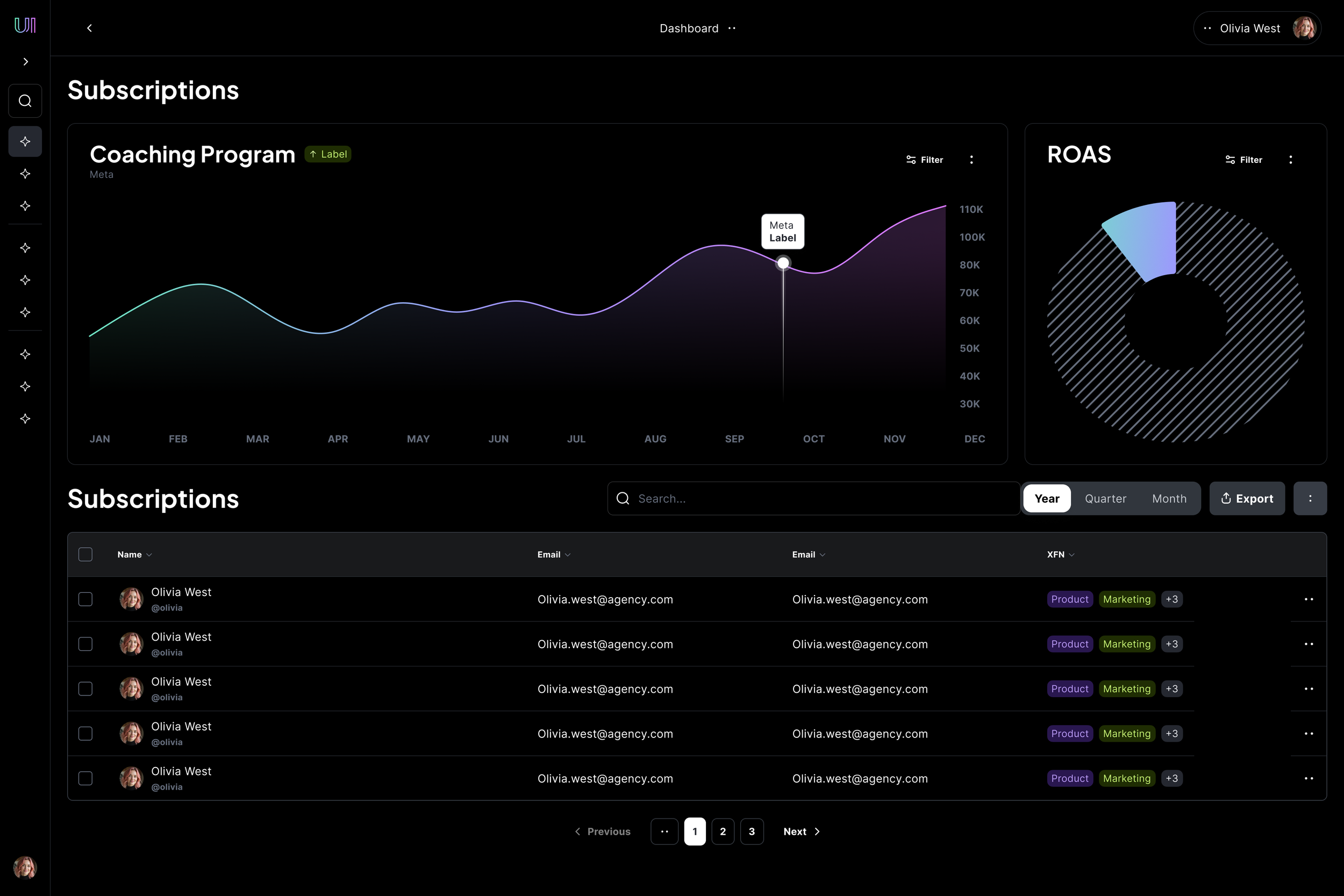Viewport: 1344px width, 896px height.
Task: Click the UI logo in sidebar
Action: (25, 26)
